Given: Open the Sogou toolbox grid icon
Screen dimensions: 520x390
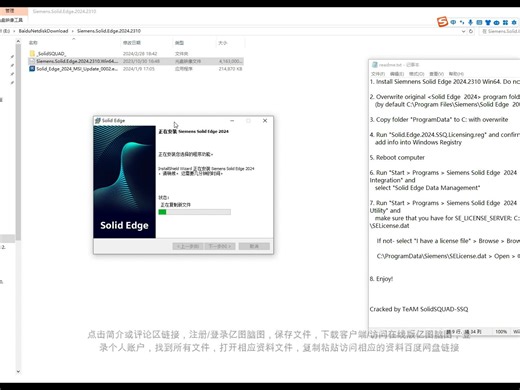Looking at the screenshot, I should click(505, 22).
